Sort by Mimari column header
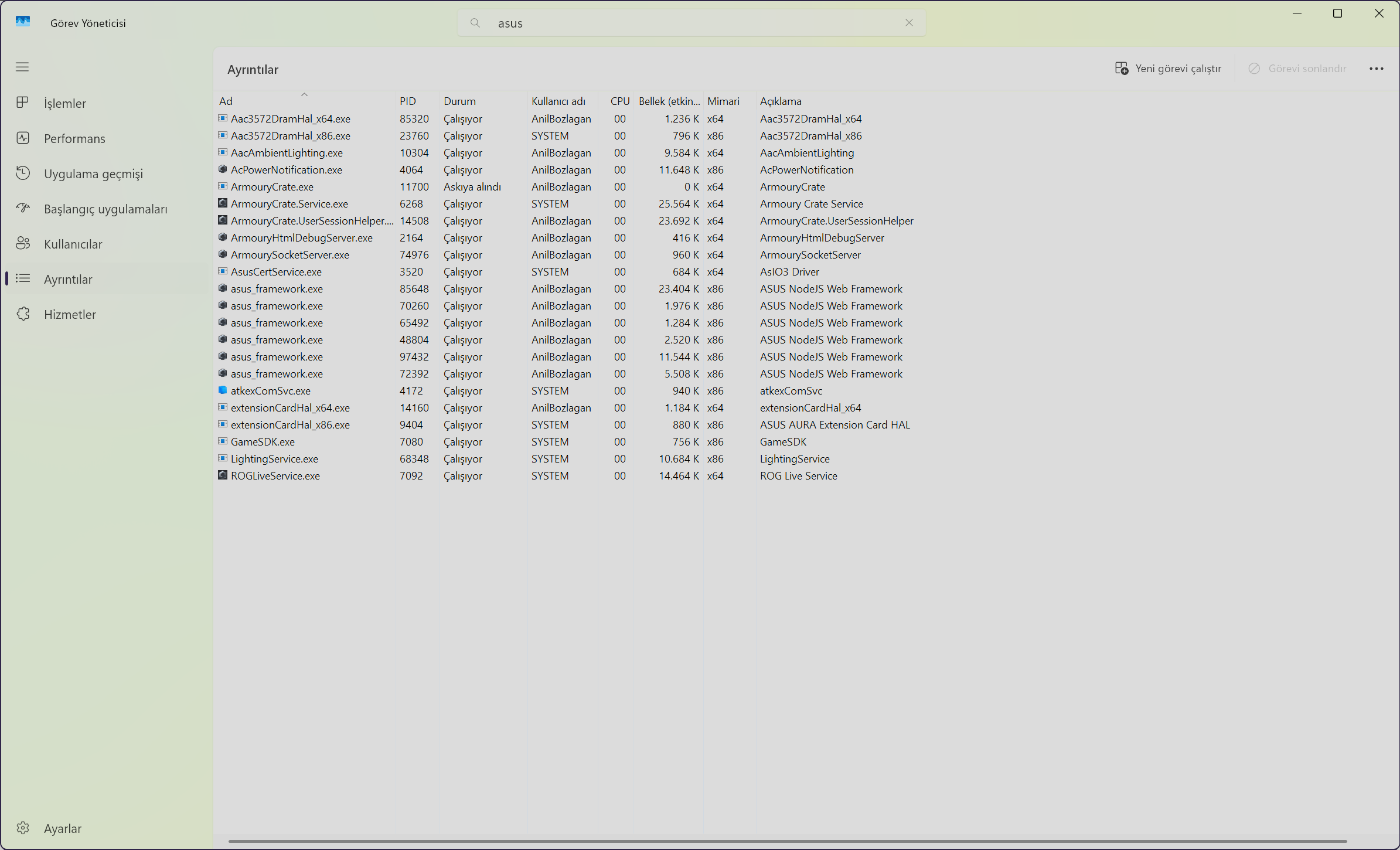 (x=730, y=101)
